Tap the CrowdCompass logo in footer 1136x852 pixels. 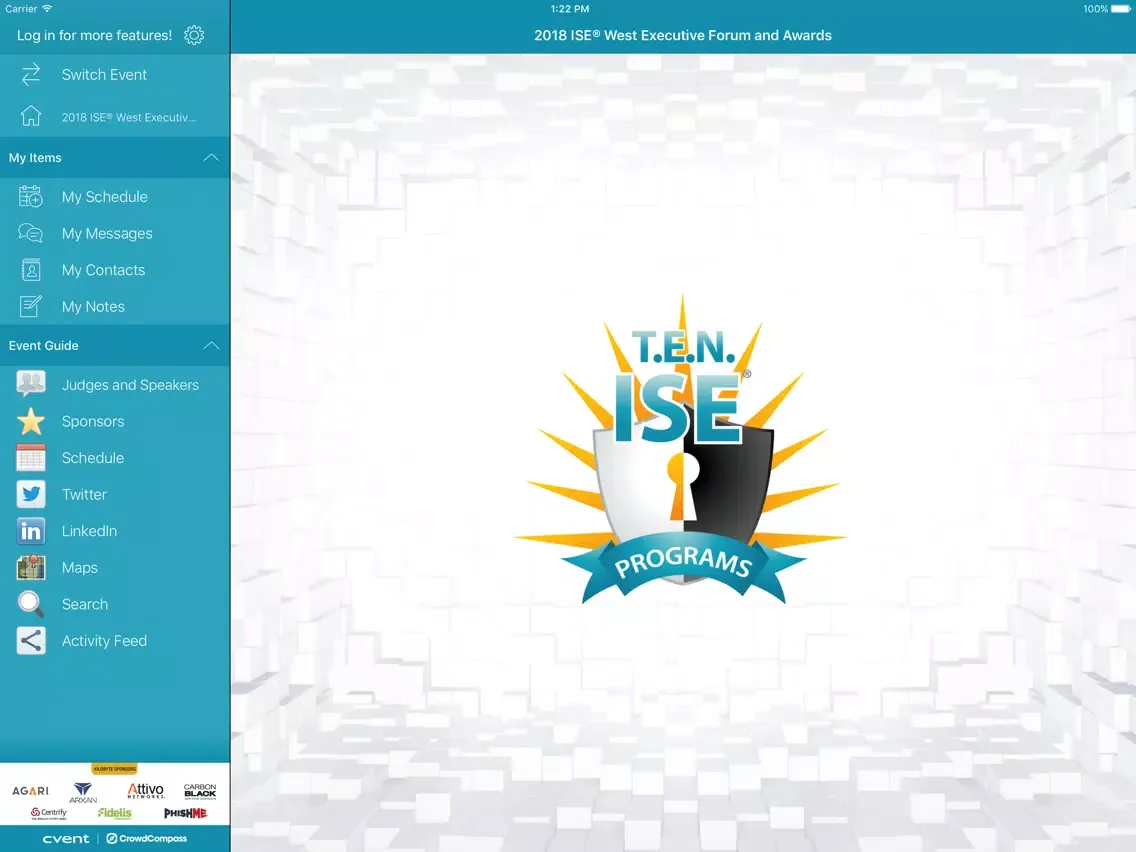(x=147, y=838)
